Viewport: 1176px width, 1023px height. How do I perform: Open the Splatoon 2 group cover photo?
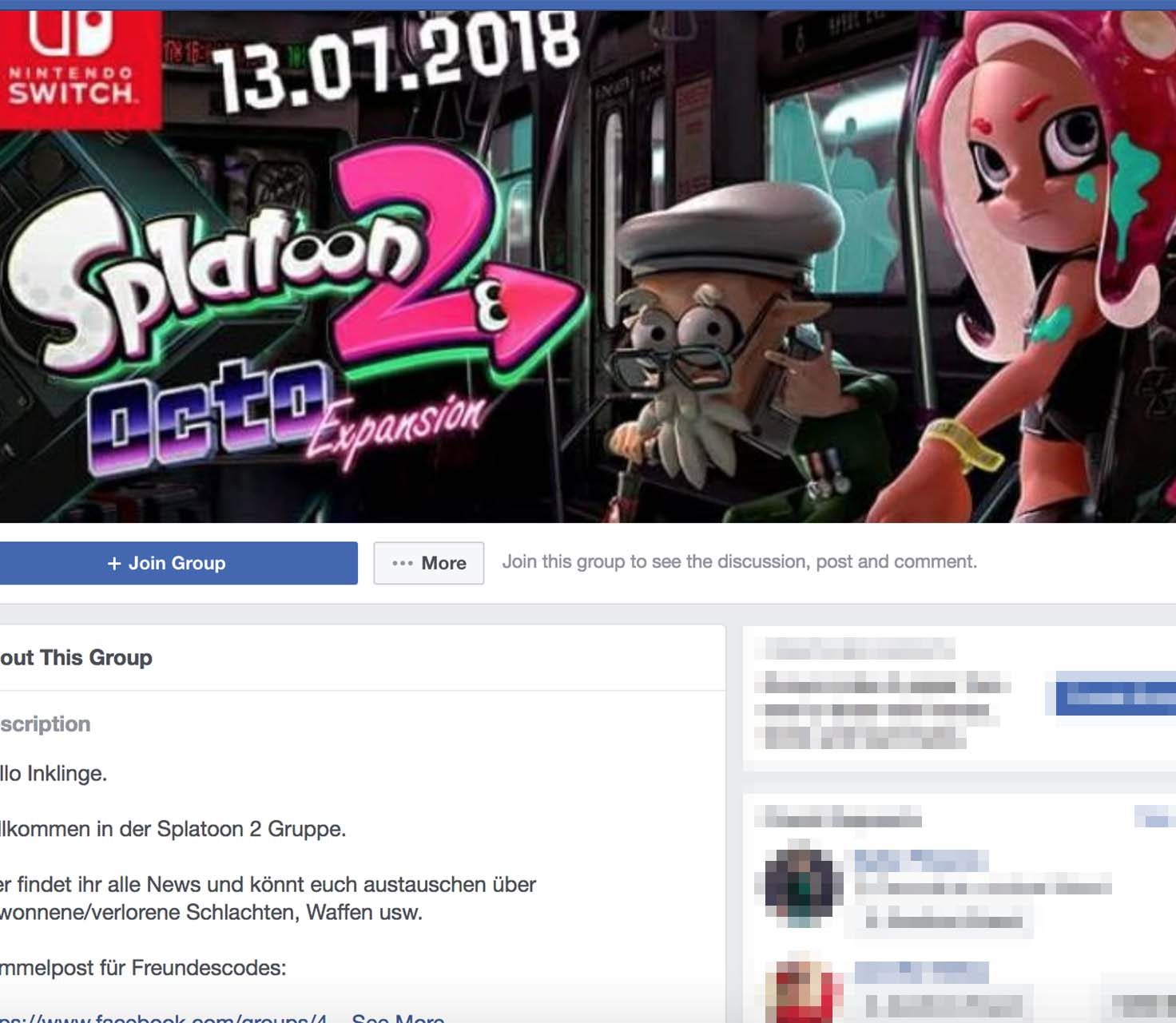[x=588, y=267]
